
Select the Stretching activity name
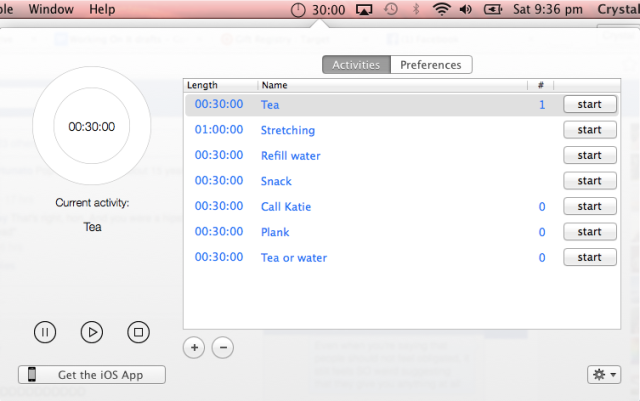coord(288,130)
